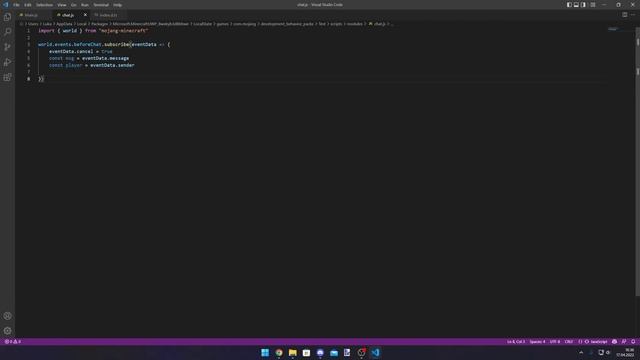Open the Accounts icon in activity bar
Viewport: 640px width, 360px height.
(7, 316)
